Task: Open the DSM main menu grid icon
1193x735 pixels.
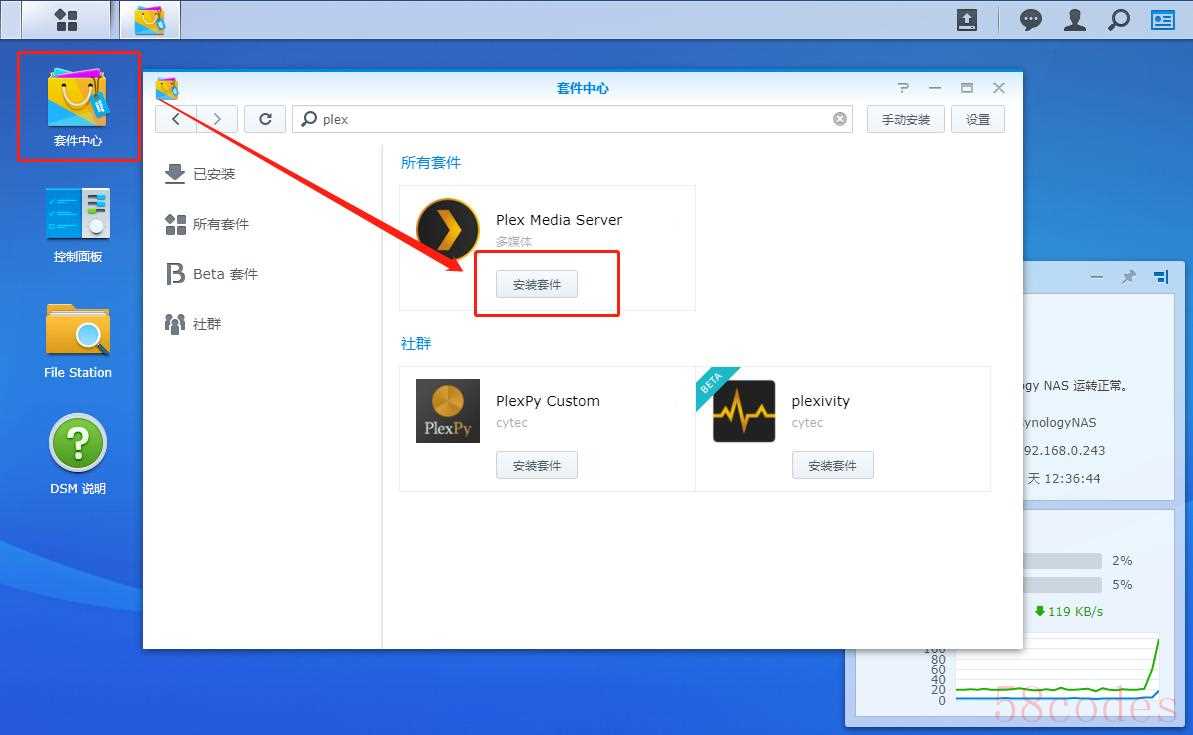Action: [66, 20]
